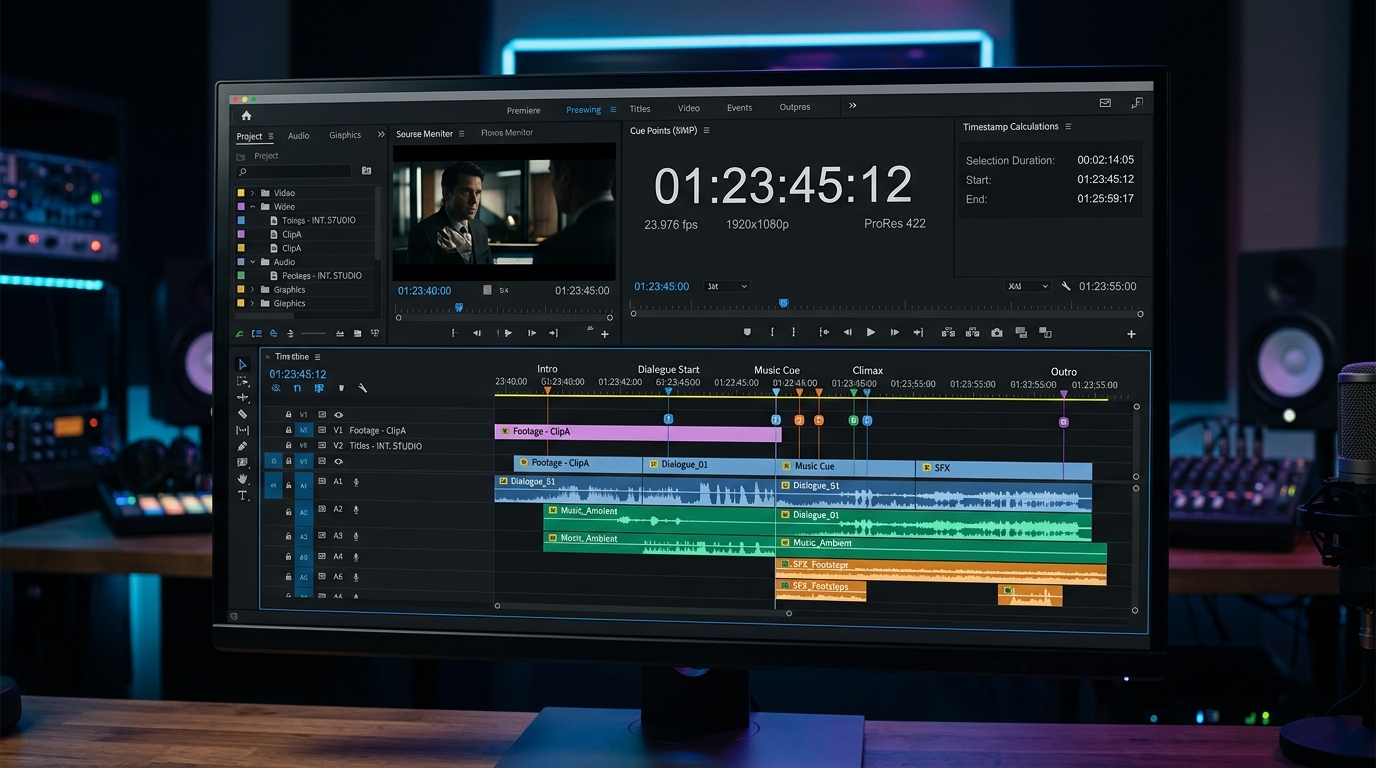The image size is (1376, 768).
Task: Open zoom level dropdown in Cue Points monitor
Action: point(727,286)
